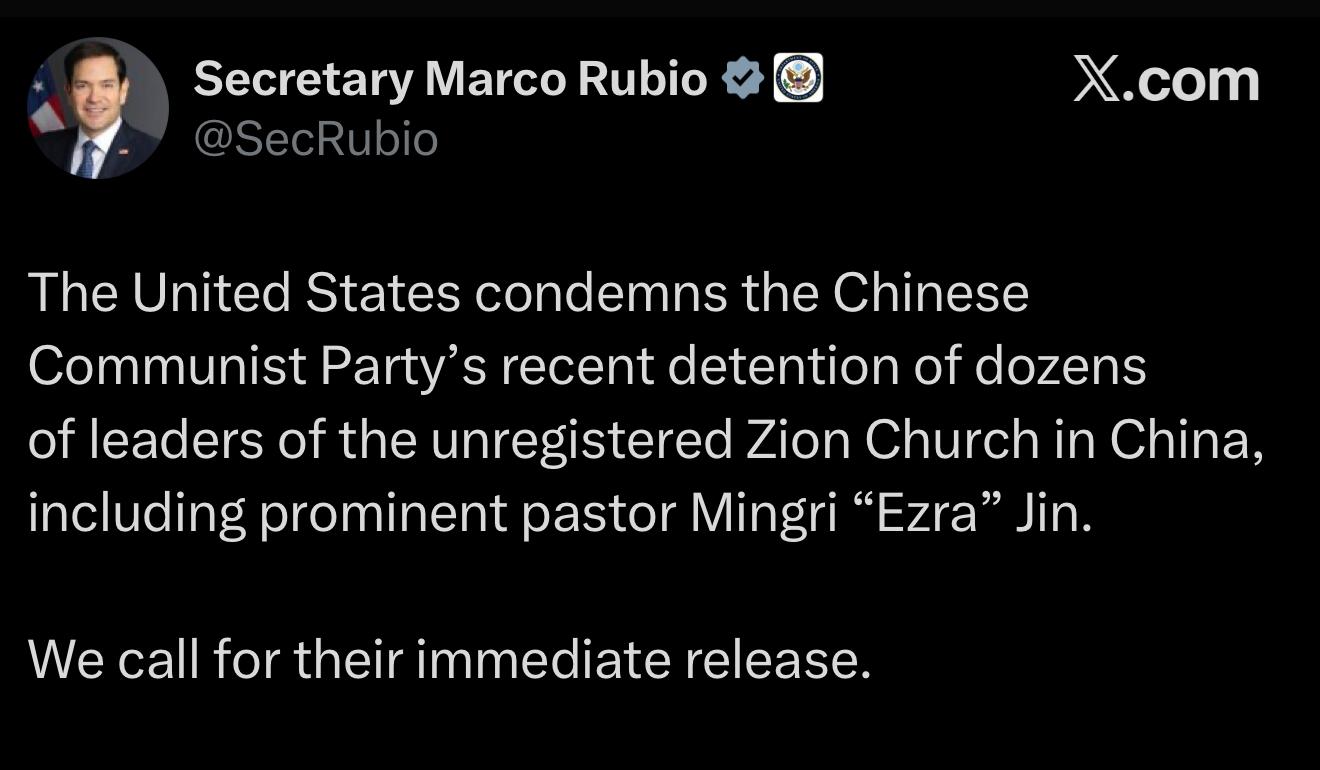Click the State Department seal badge
The height and width of the screenshot is (770, 1320).
(x=798, y=78)
